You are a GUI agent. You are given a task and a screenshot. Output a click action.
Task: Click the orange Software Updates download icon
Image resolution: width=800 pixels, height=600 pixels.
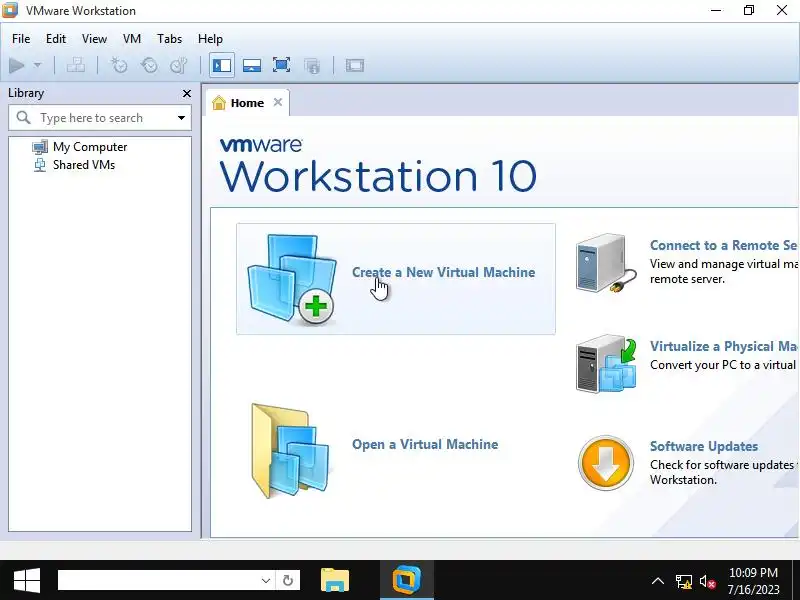click(x=606, y=463)
